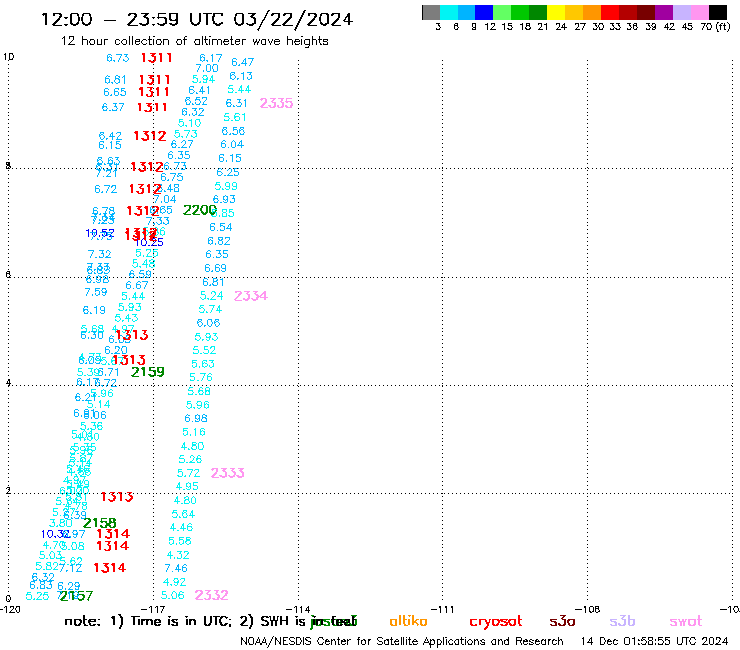The height and width of the screenshot is (650, 740).
Task: Click the wave height value '7.59'
Action: click(96, 292)
